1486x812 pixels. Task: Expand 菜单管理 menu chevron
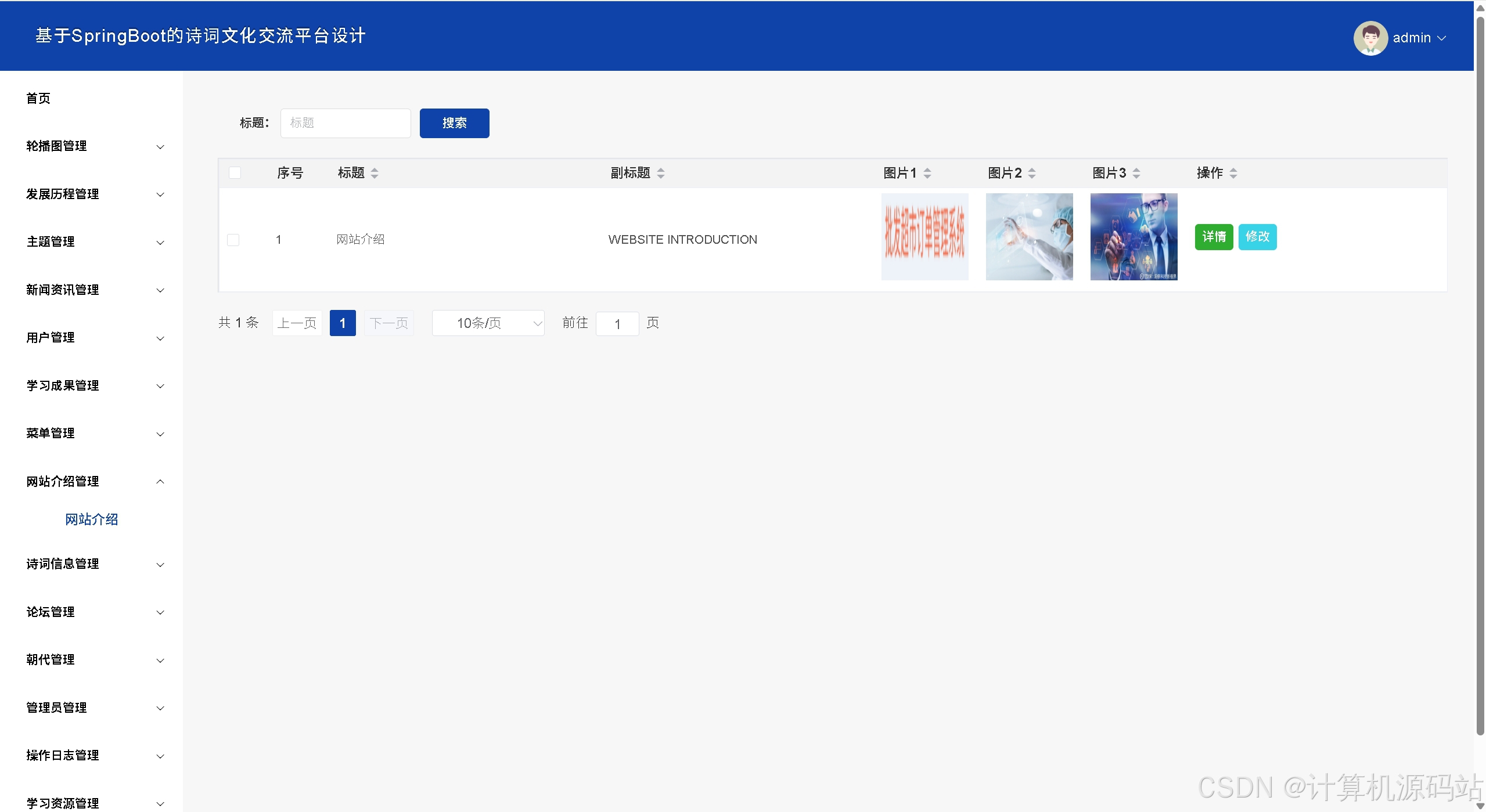point(160,434)
